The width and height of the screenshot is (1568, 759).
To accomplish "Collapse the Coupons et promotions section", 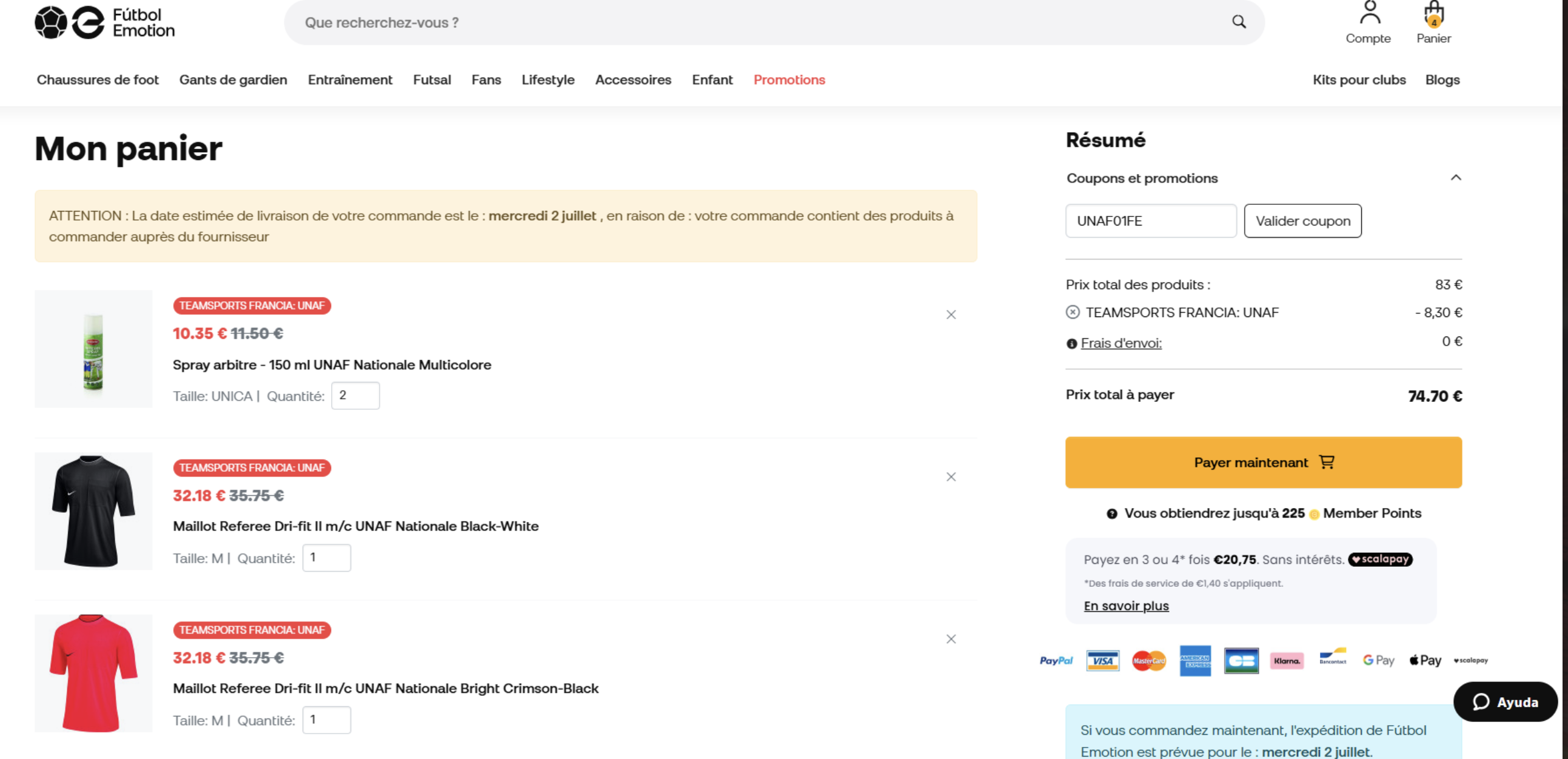I will tap(1455, 178).
